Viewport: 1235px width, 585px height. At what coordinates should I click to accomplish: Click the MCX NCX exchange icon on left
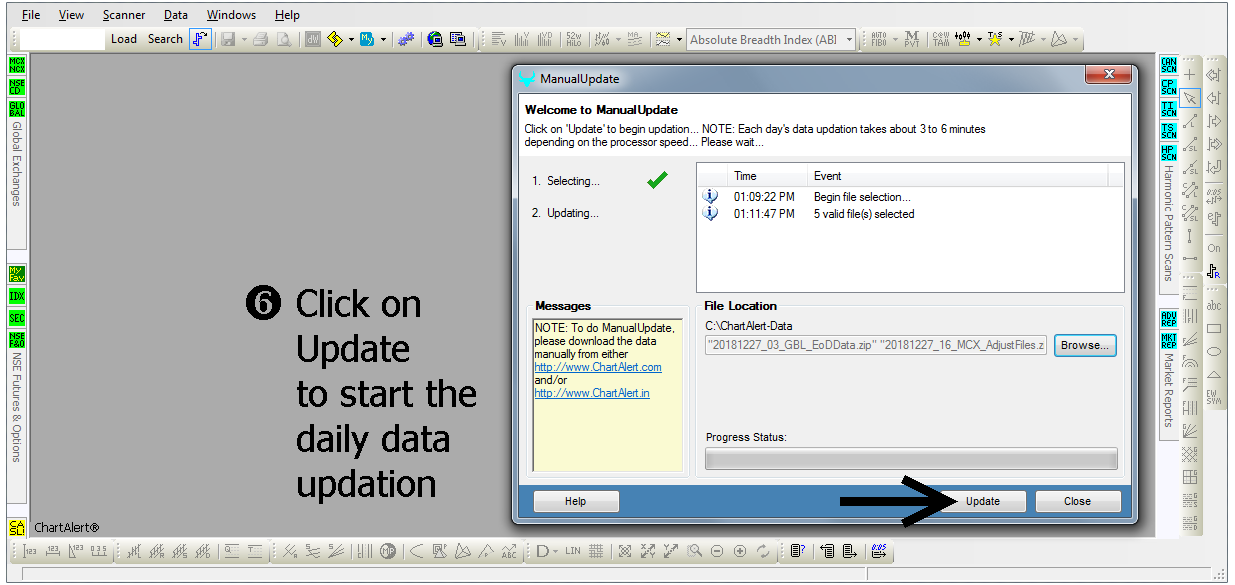click(17, 64)
